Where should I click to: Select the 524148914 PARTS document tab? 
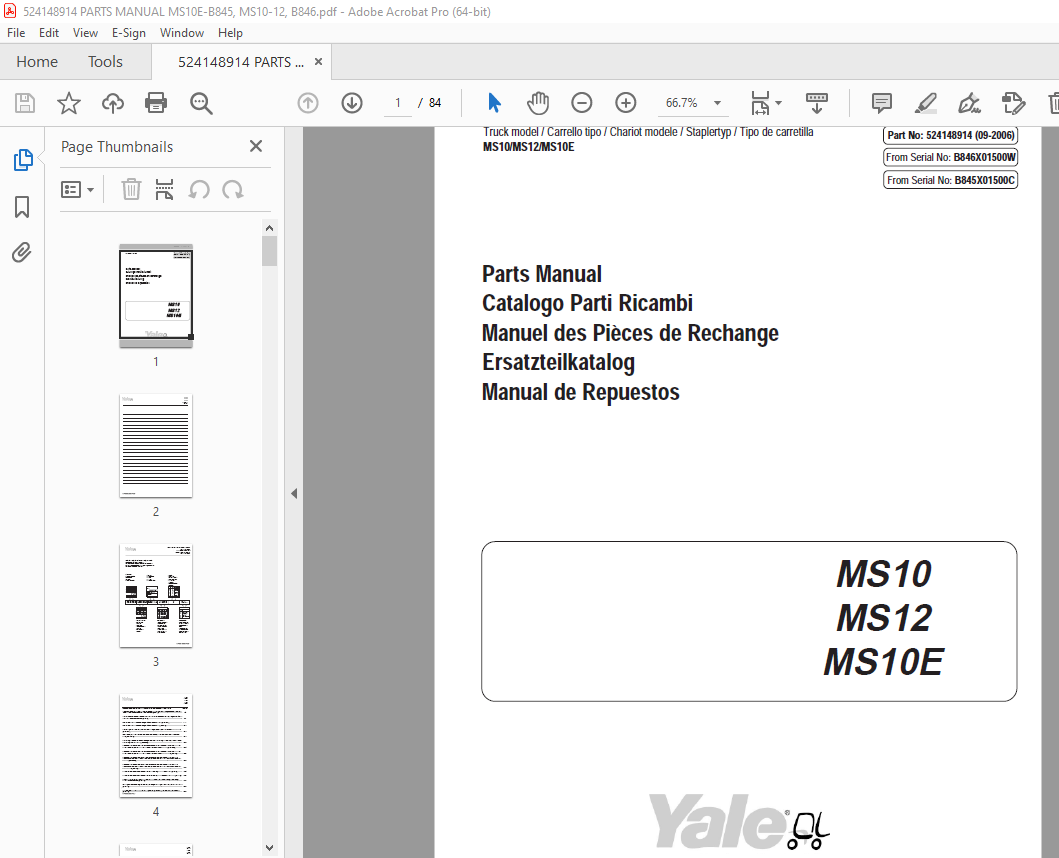pos(240,62)
